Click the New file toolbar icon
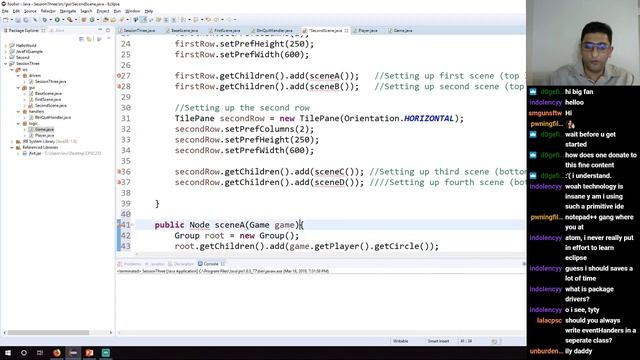 pyautogui.click(x=6, y=20)
